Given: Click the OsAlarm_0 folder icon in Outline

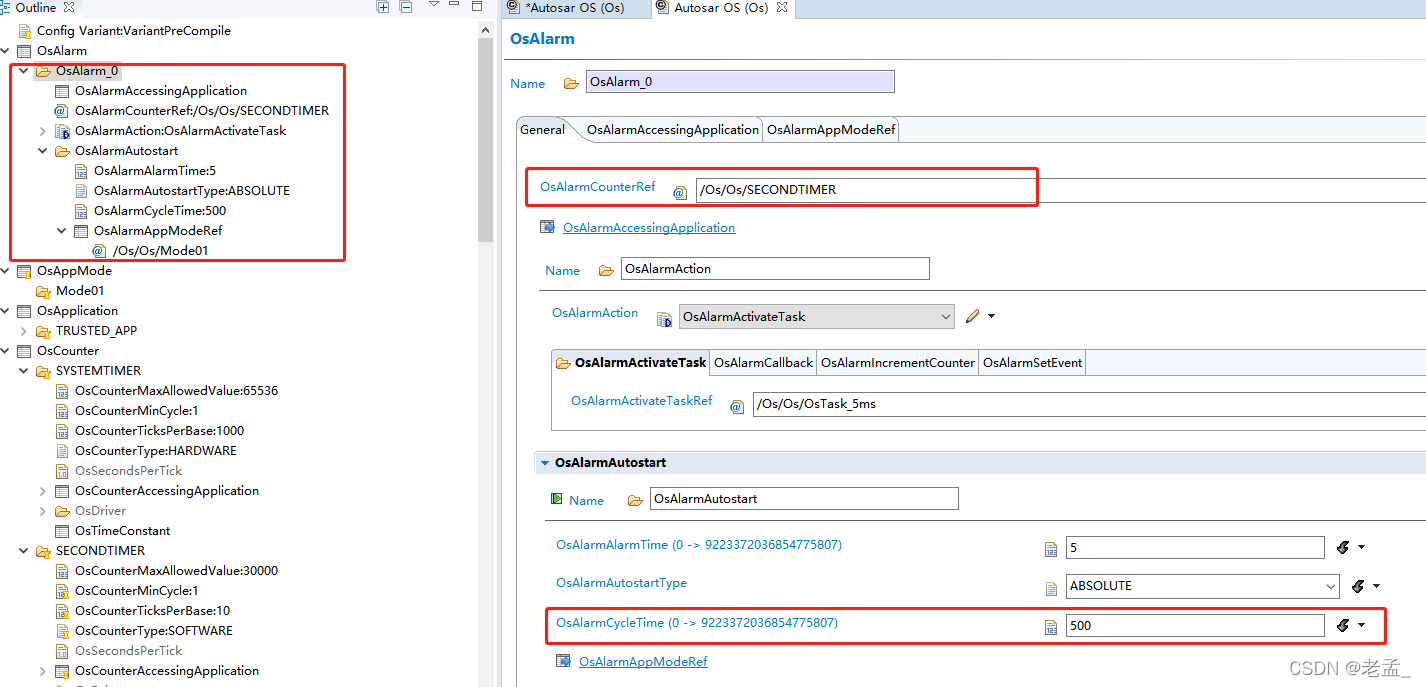Looking at the screenshot, I should (43, 71).
